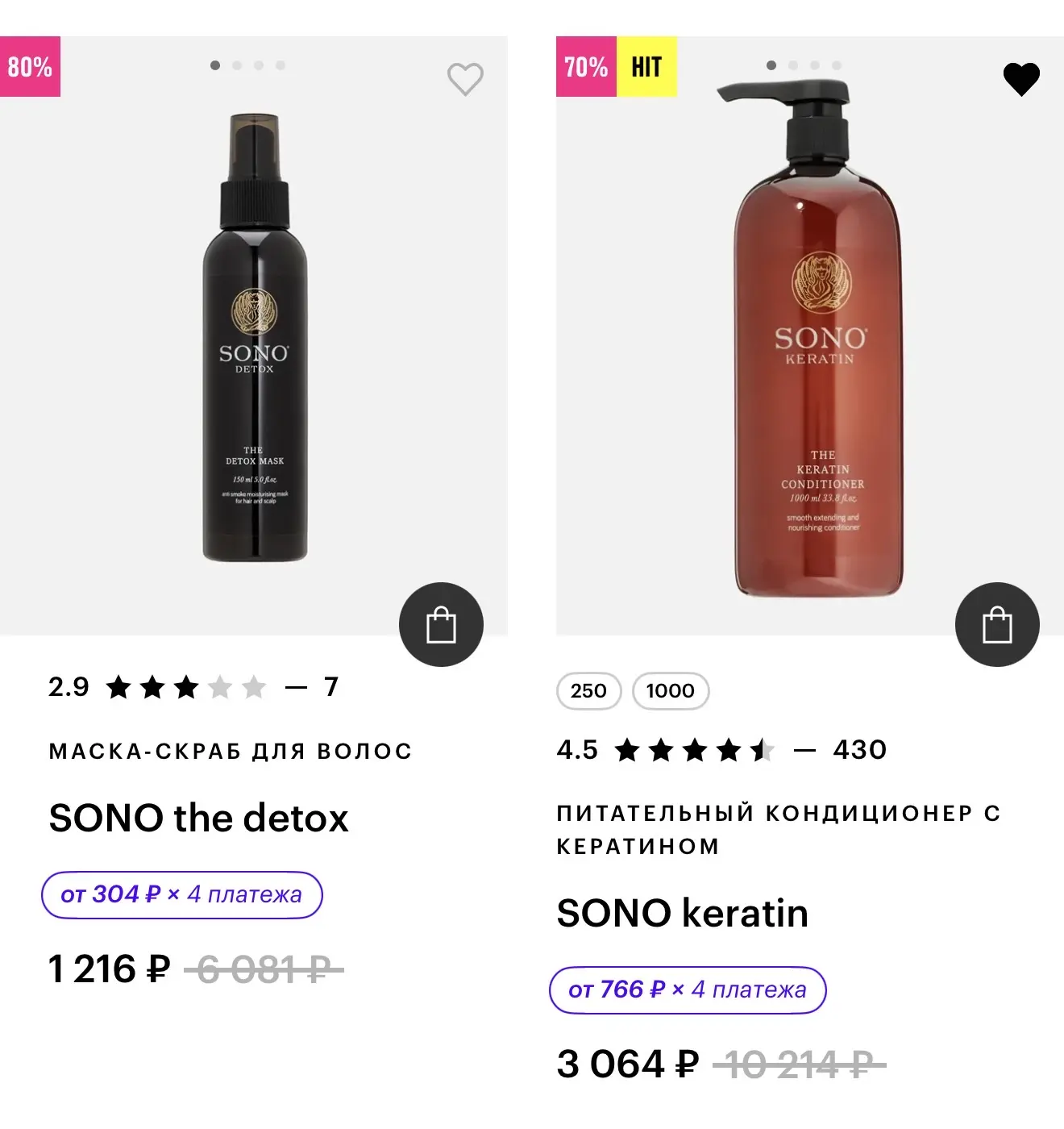Click the 766 ₽ installment payment badge
Screen dimensions: 1064x1129
(687, 989)
